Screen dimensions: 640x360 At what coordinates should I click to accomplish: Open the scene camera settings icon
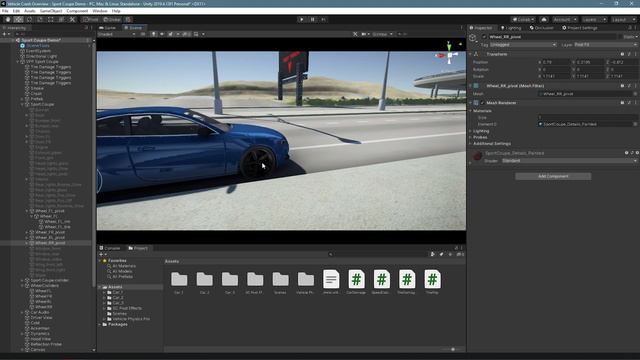[x=364, y=34]
